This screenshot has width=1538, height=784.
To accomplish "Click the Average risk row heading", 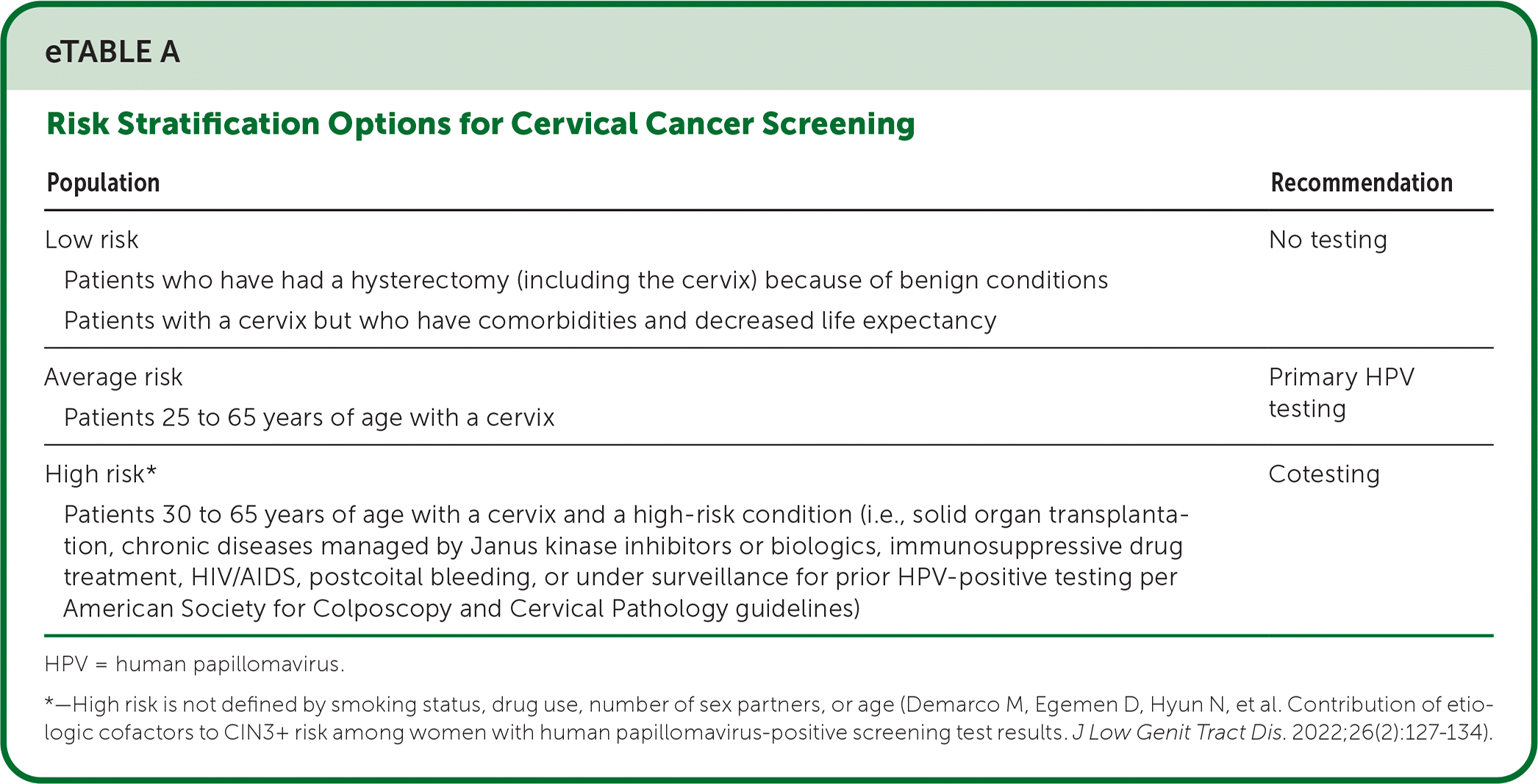I will click(x=113, y=378).
